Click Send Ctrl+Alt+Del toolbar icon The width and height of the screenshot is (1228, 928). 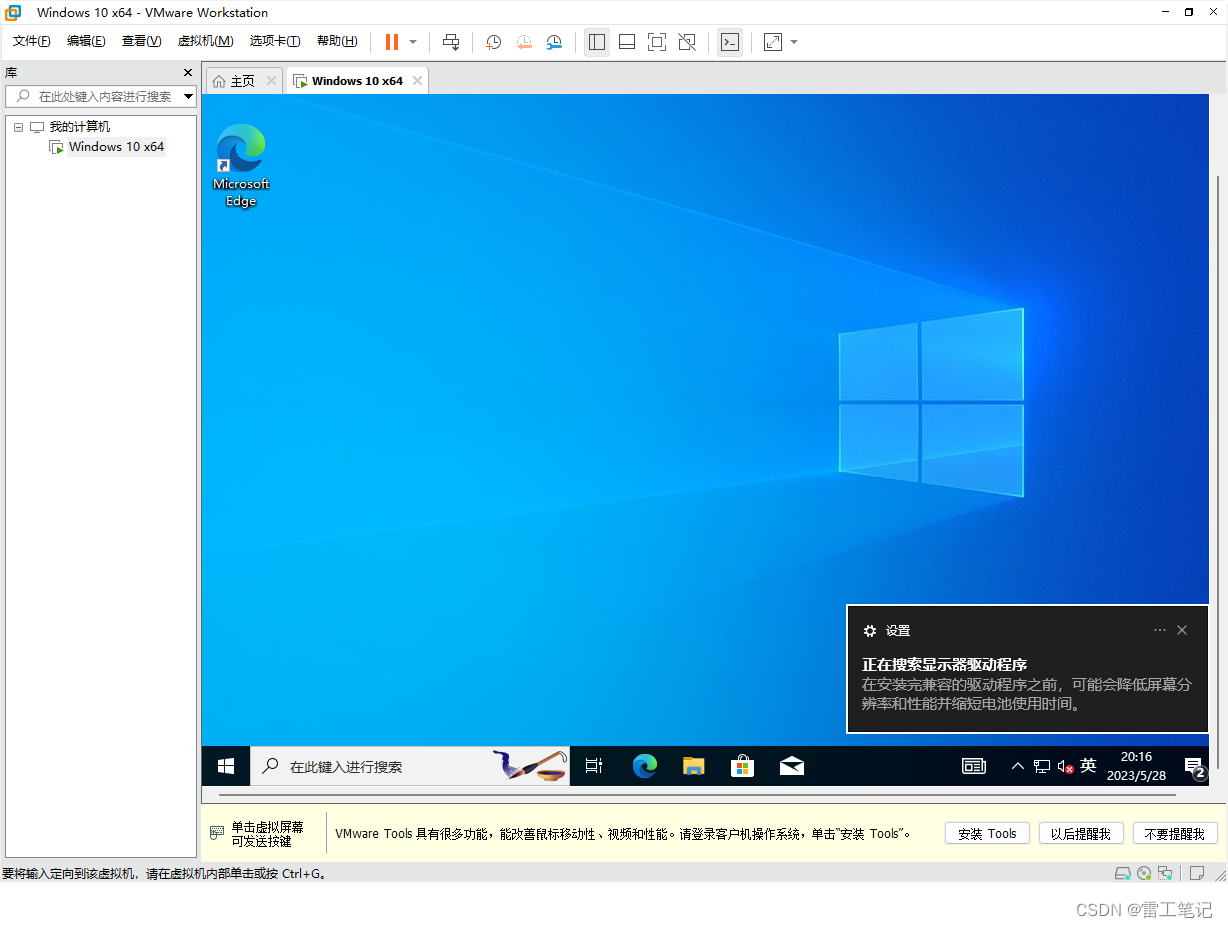pyautogui.click(x=451, y=42)
